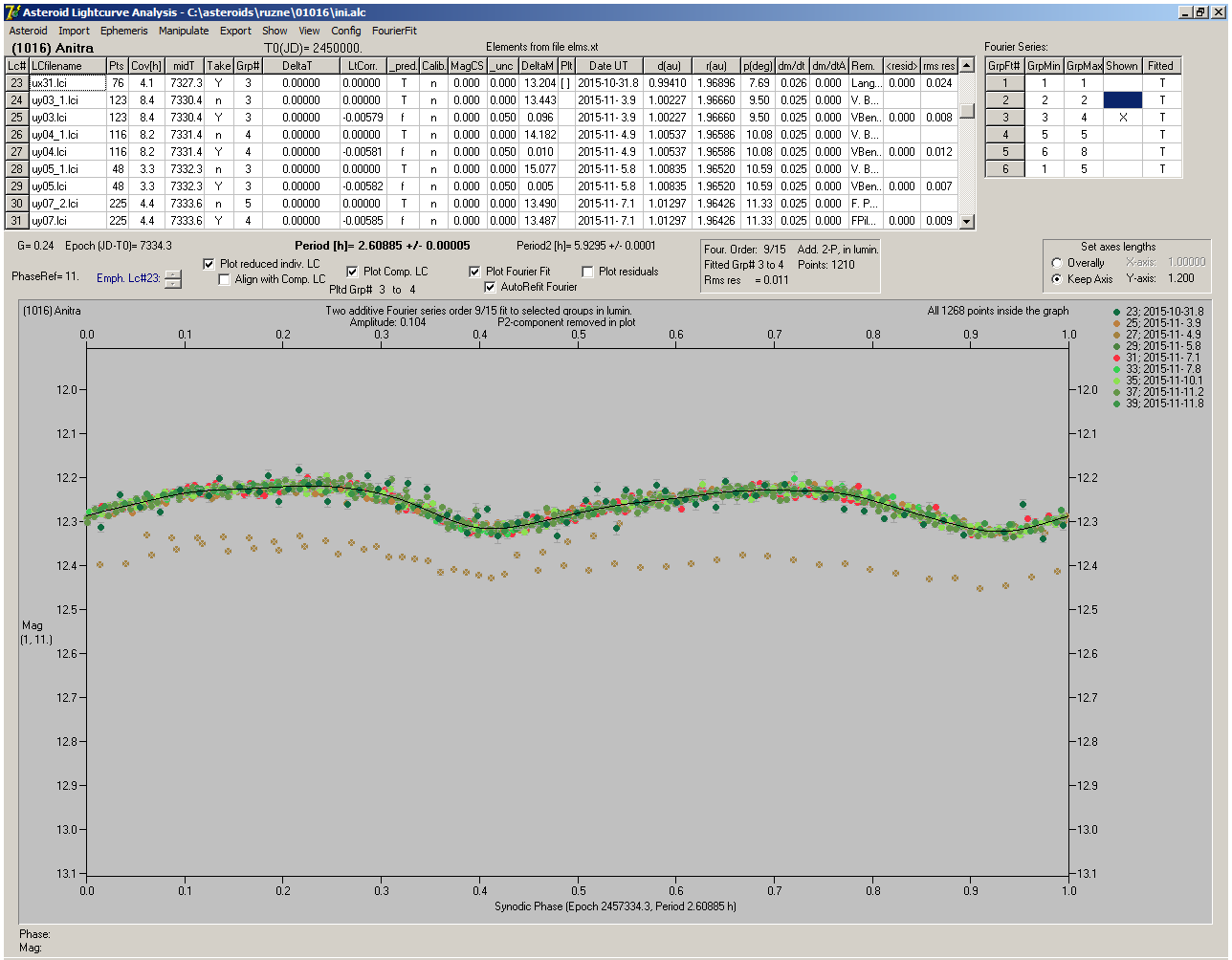Click the GrpMin column header in Fourier Series

pos(1045,66)
